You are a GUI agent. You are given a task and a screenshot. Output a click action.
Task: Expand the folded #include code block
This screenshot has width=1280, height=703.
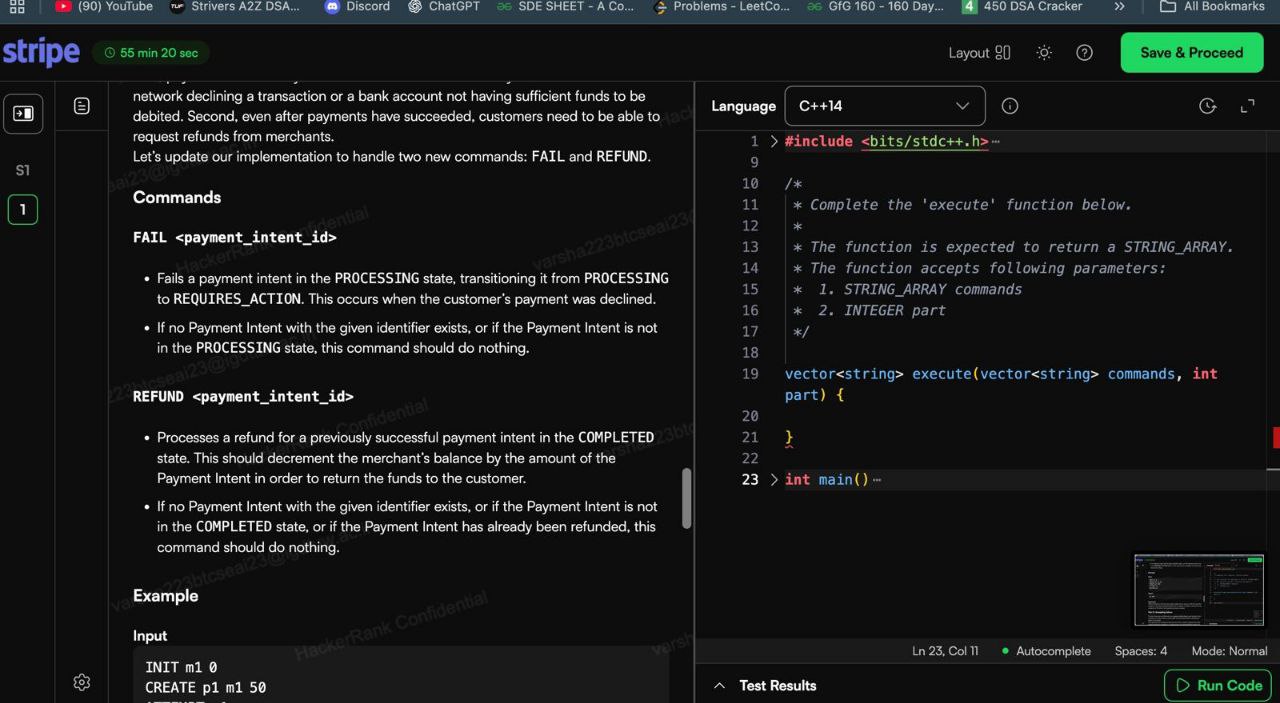point(773,142)
